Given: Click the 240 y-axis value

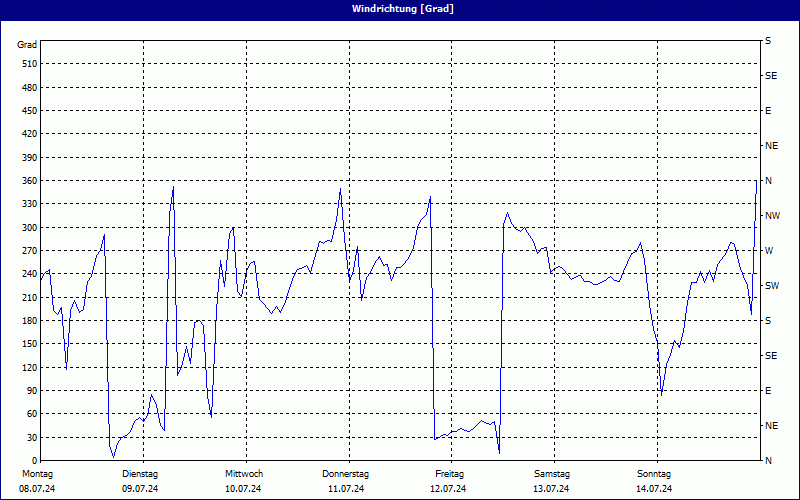Looking at the screenshot, I should 30,274.
